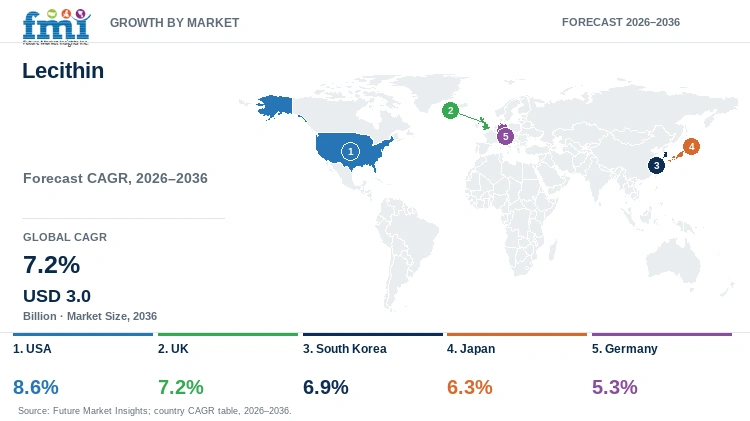
Task: Click the 'USD 3.0' market size value
Action: 57,296
